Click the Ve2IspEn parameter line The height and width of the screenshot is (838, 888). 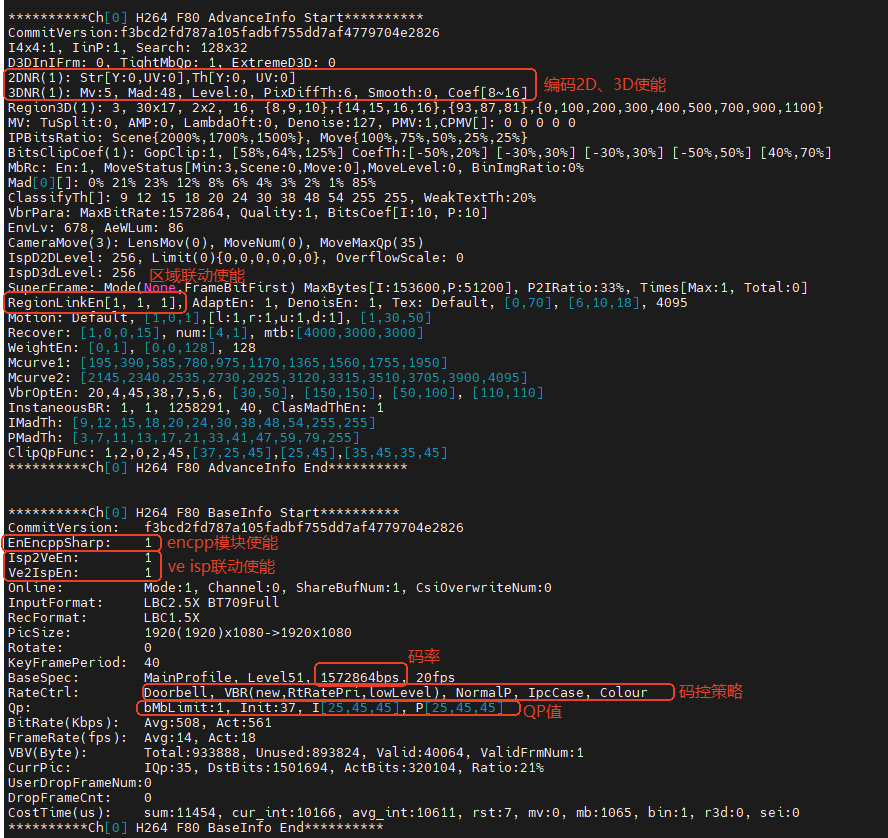click(80, 572)
